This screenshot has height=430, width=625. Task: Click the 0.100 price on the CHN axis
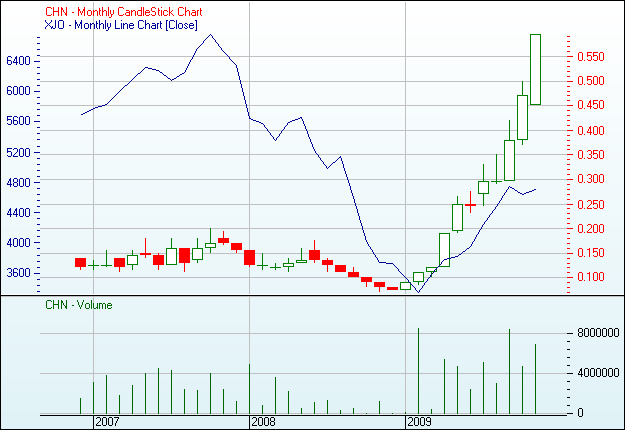591,277
